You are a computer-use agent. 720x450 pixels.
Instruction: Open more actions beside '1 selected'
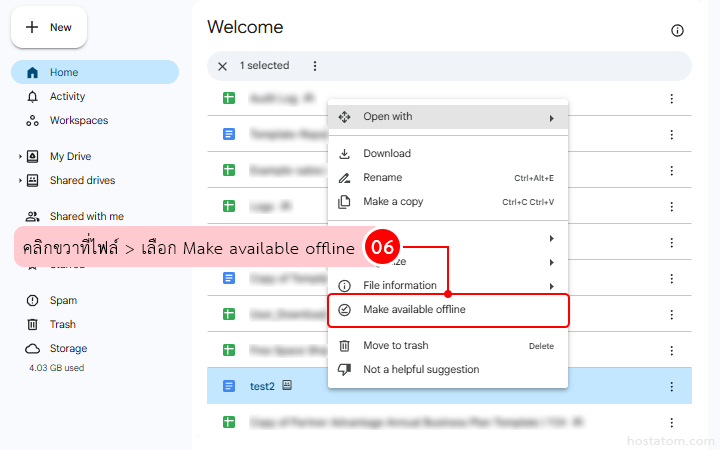pyautogui.click(x=315, y=66)
